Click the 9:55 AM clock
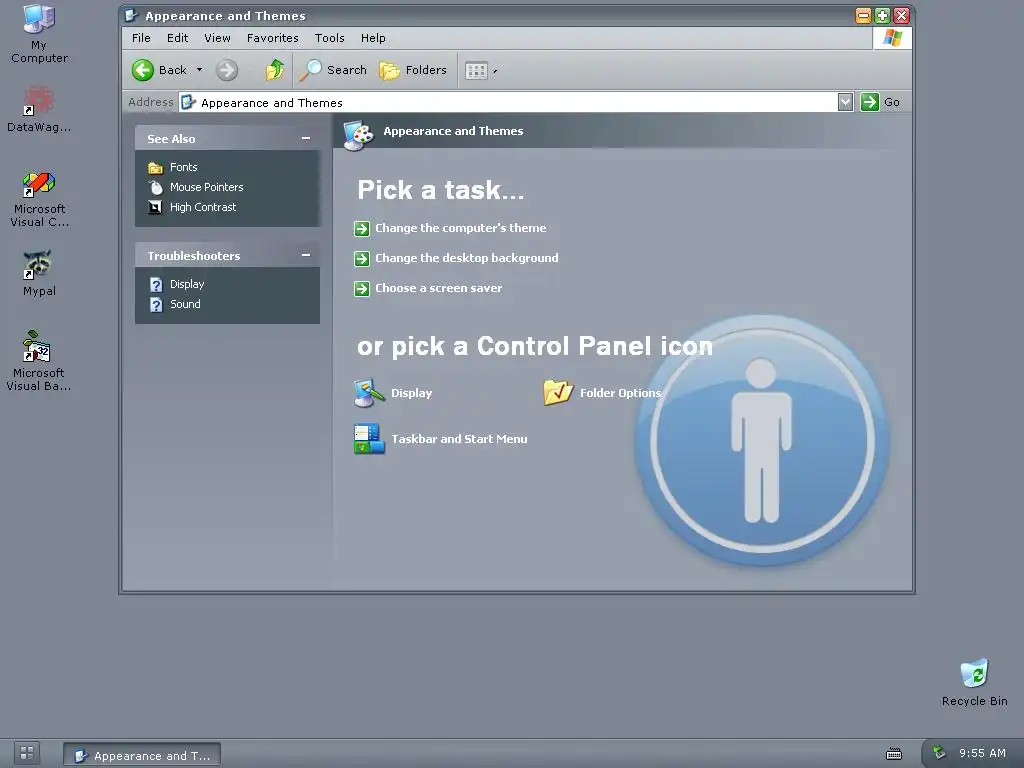The height and width of the screenshot is (768, 1024). (x=982, y=753)
